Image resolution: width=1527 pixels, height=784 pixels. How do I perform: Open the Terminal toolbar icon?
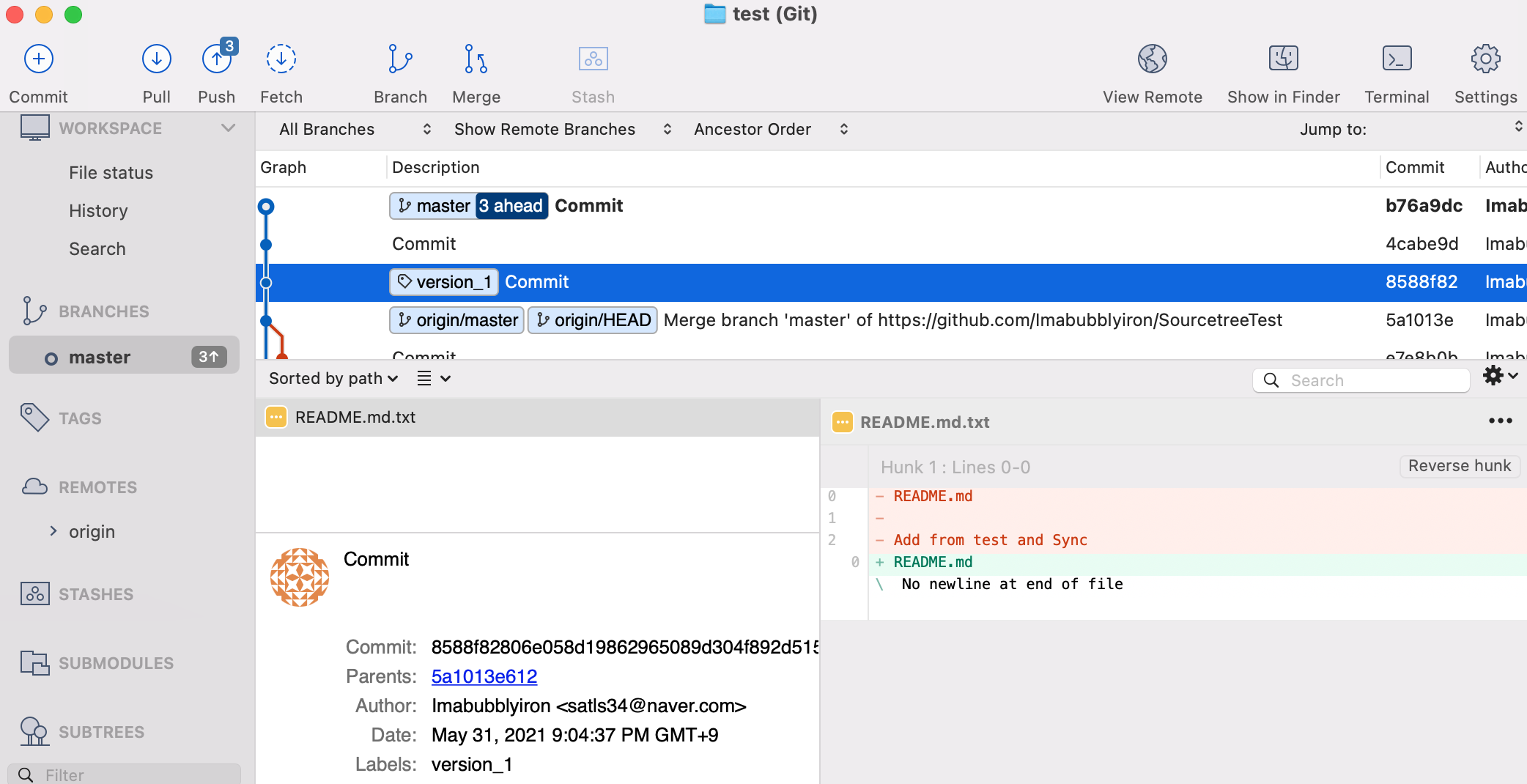click(1397, 59)
